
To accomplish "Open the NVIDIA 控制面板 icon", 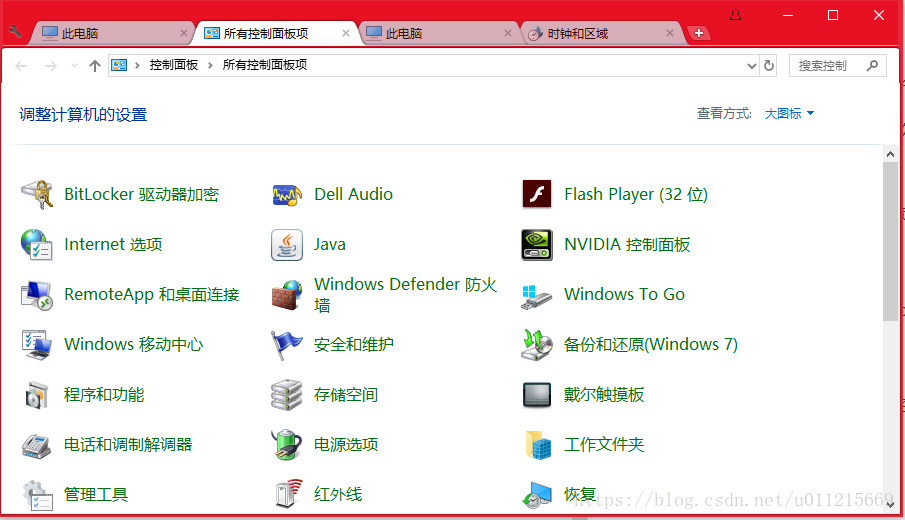I will pyautogui.click(x=537, y=245).
